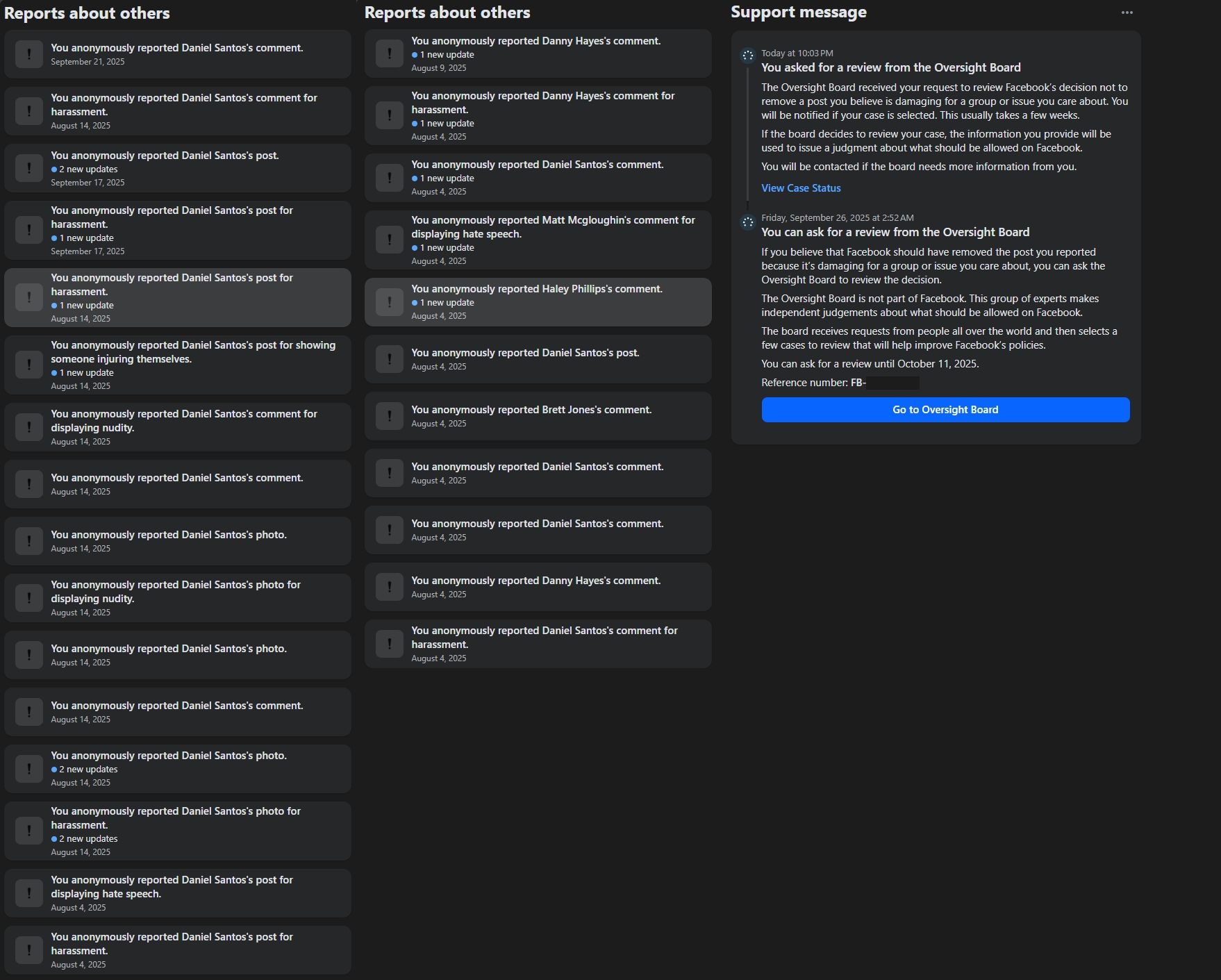Click the alert icon of the September 17 post harassment report

pos(29,230)
